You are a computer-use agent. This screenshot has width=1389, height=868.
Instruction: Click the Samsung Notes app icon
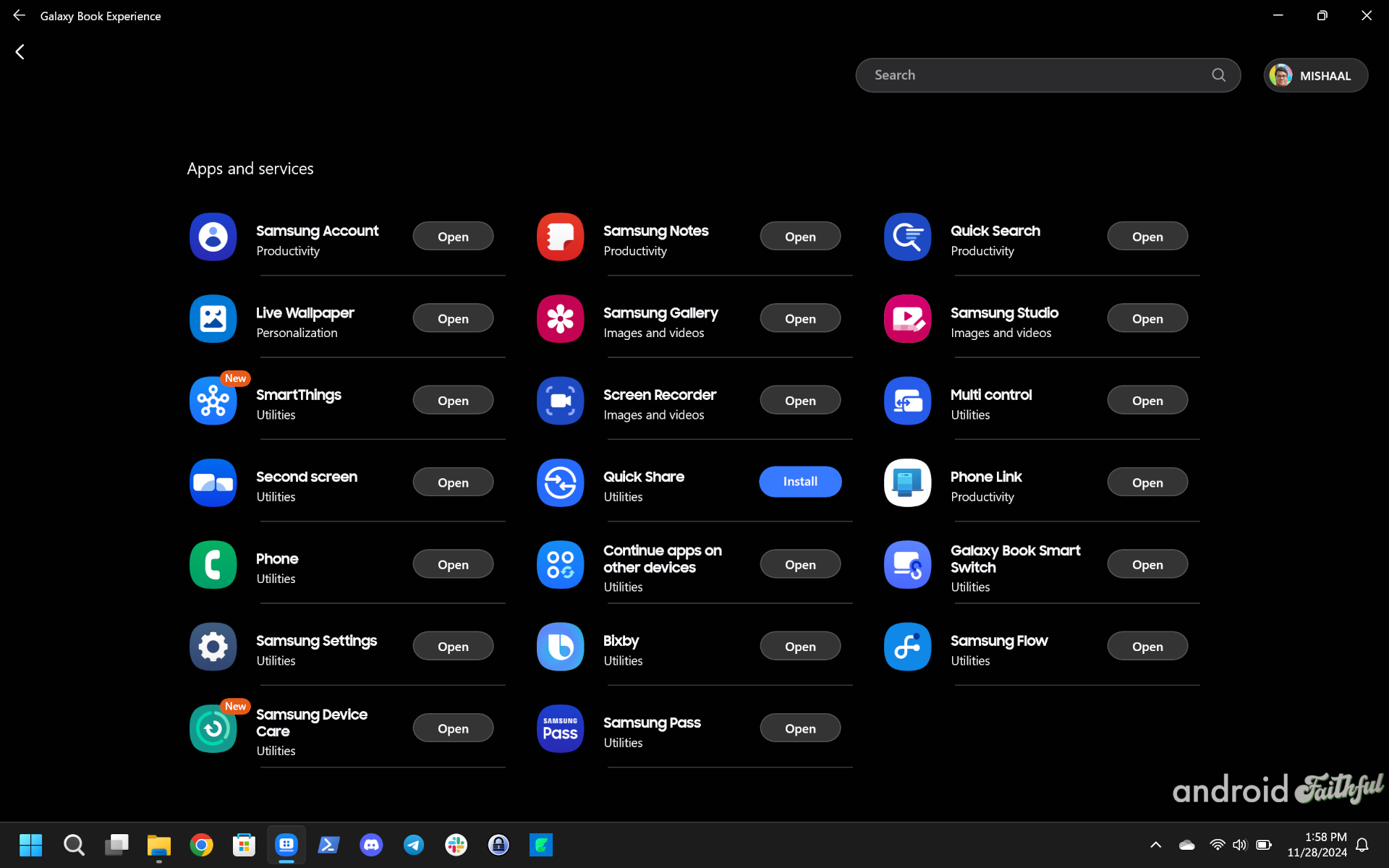pyautogui.click(x=560, y=237)
